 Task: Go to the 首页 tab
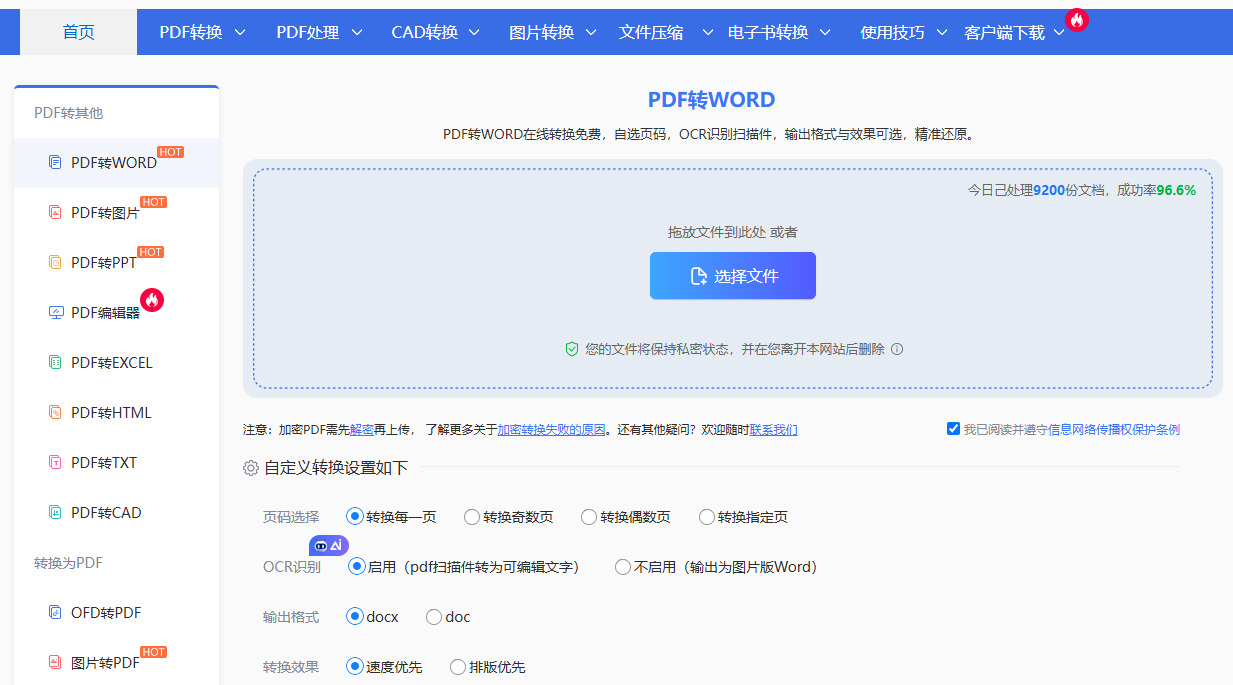(x=79, y=32)
